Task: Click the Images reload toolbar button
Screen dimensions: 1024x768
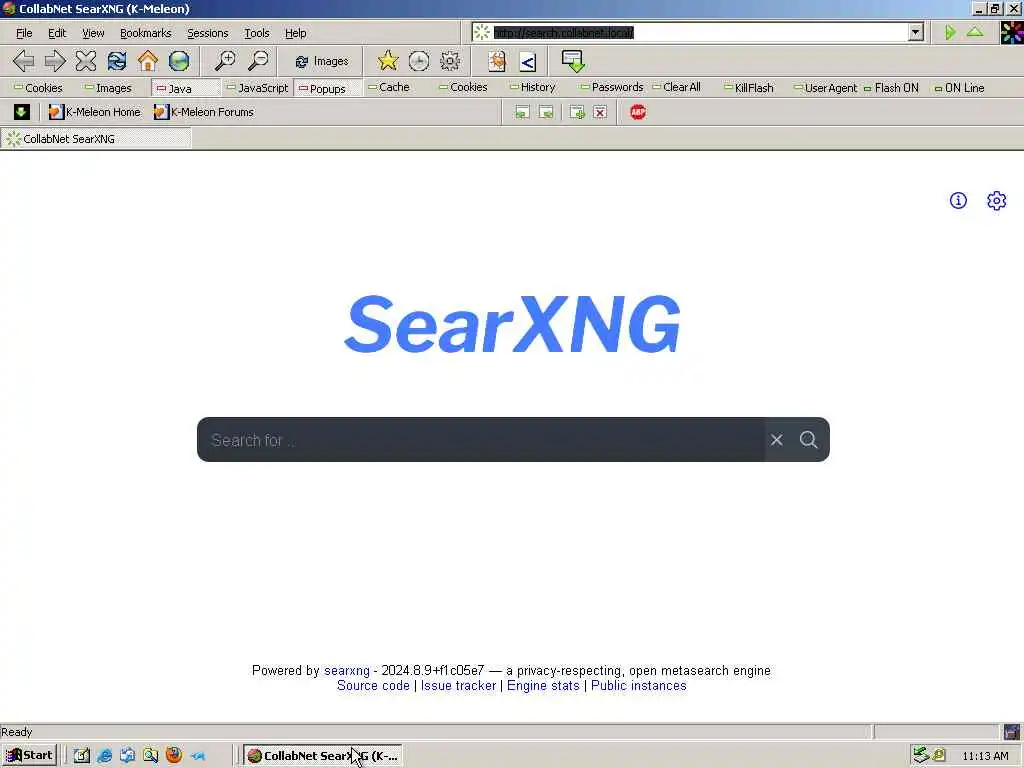Action: click(x=321, y=61)
